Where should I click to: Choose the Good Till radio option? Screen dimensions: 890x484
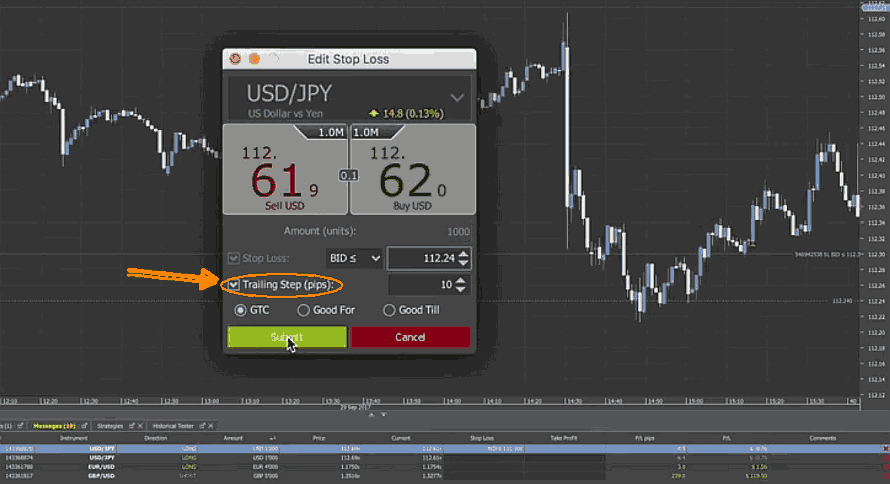(x=387, y=310)
